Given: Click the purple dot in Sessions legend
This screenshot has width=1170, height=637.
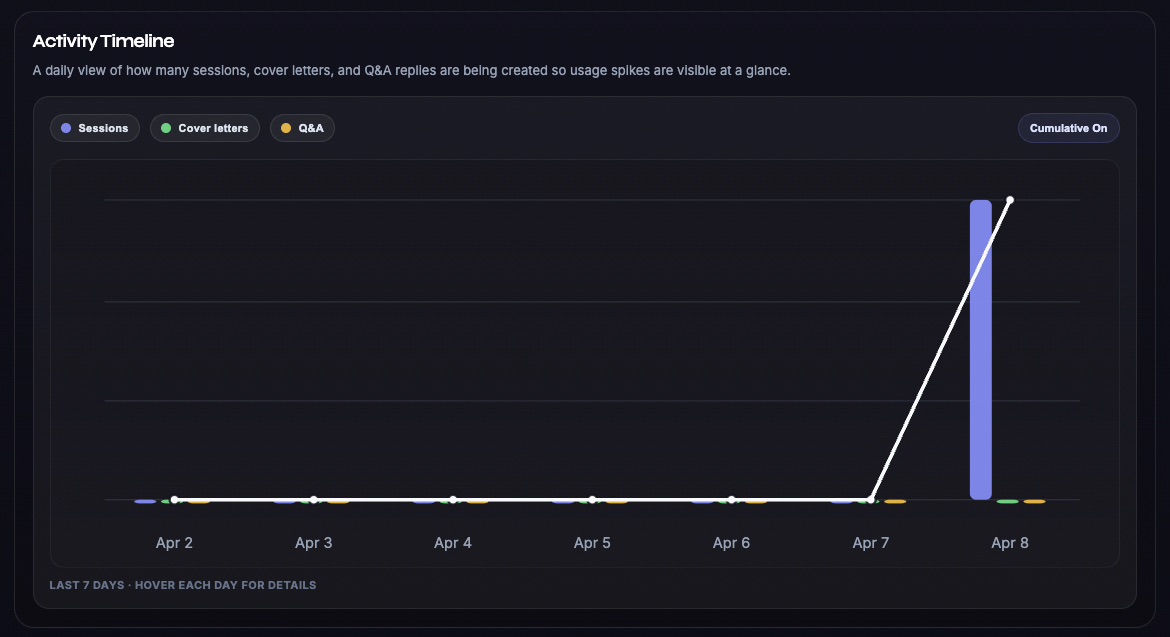Looking at the screenshot, I should point(66,128).
